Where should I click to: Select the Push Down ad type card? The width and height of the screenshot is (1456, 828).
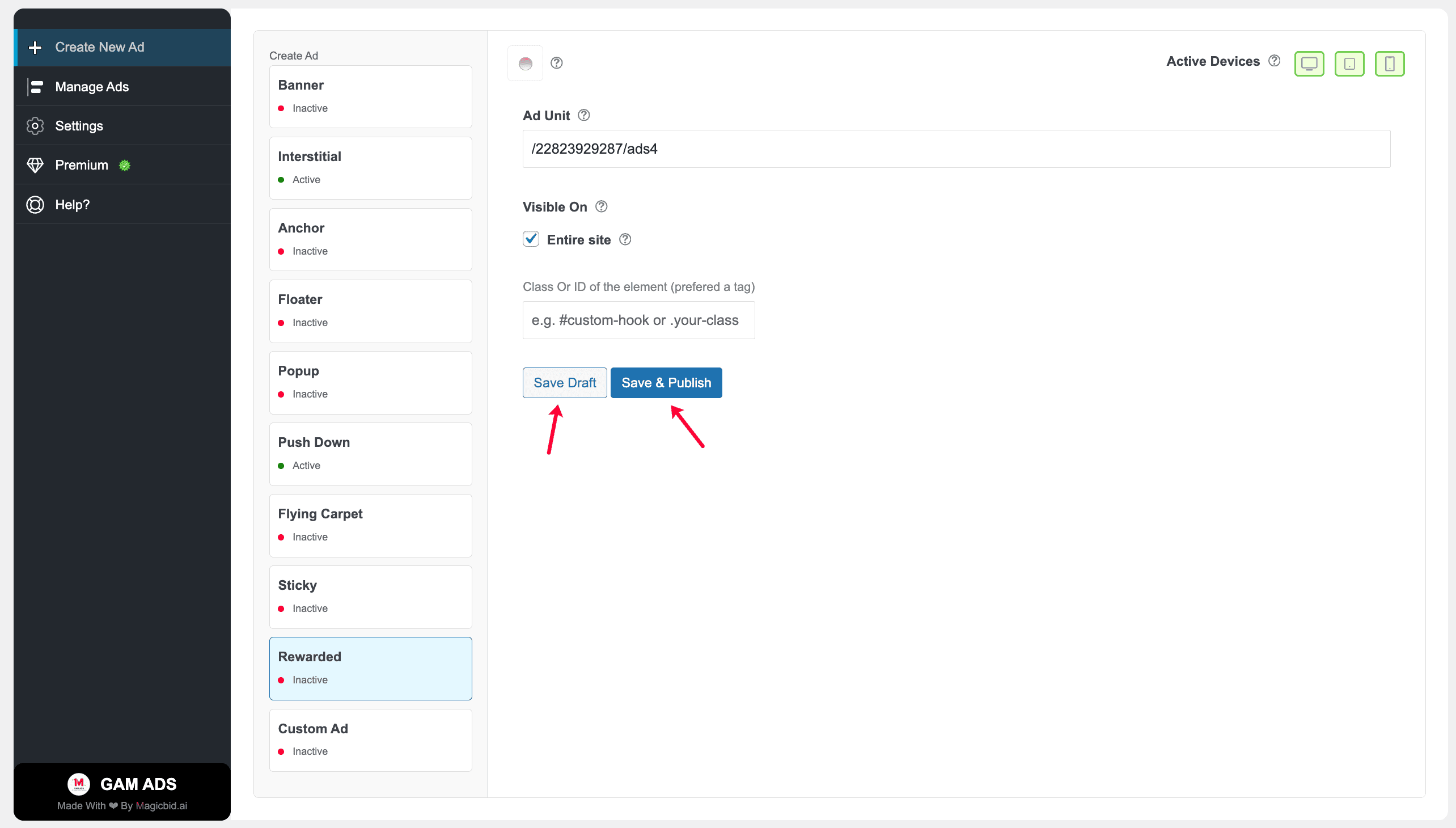point(370,454)
